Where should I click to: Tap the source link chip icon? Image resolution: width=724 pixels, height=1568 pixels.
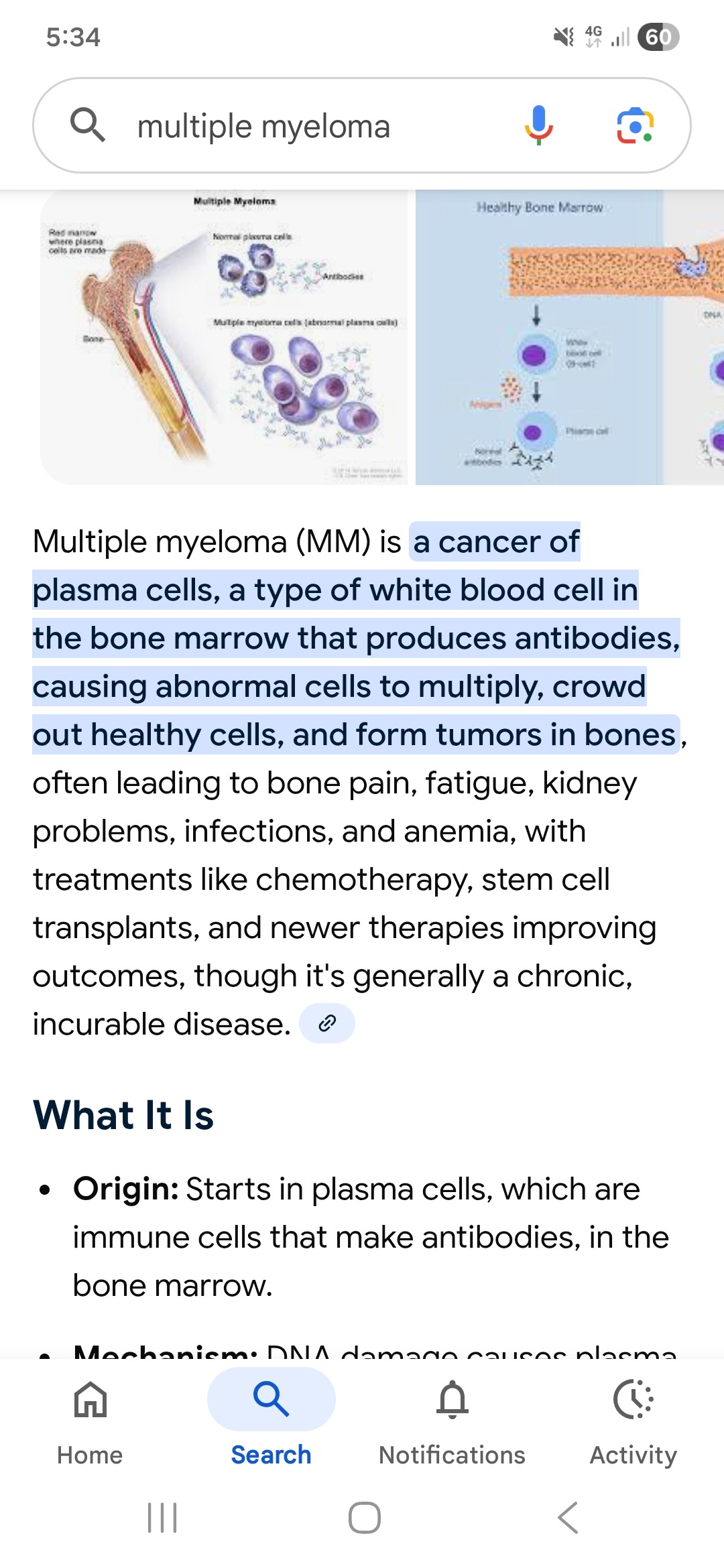pos(326,1023)
